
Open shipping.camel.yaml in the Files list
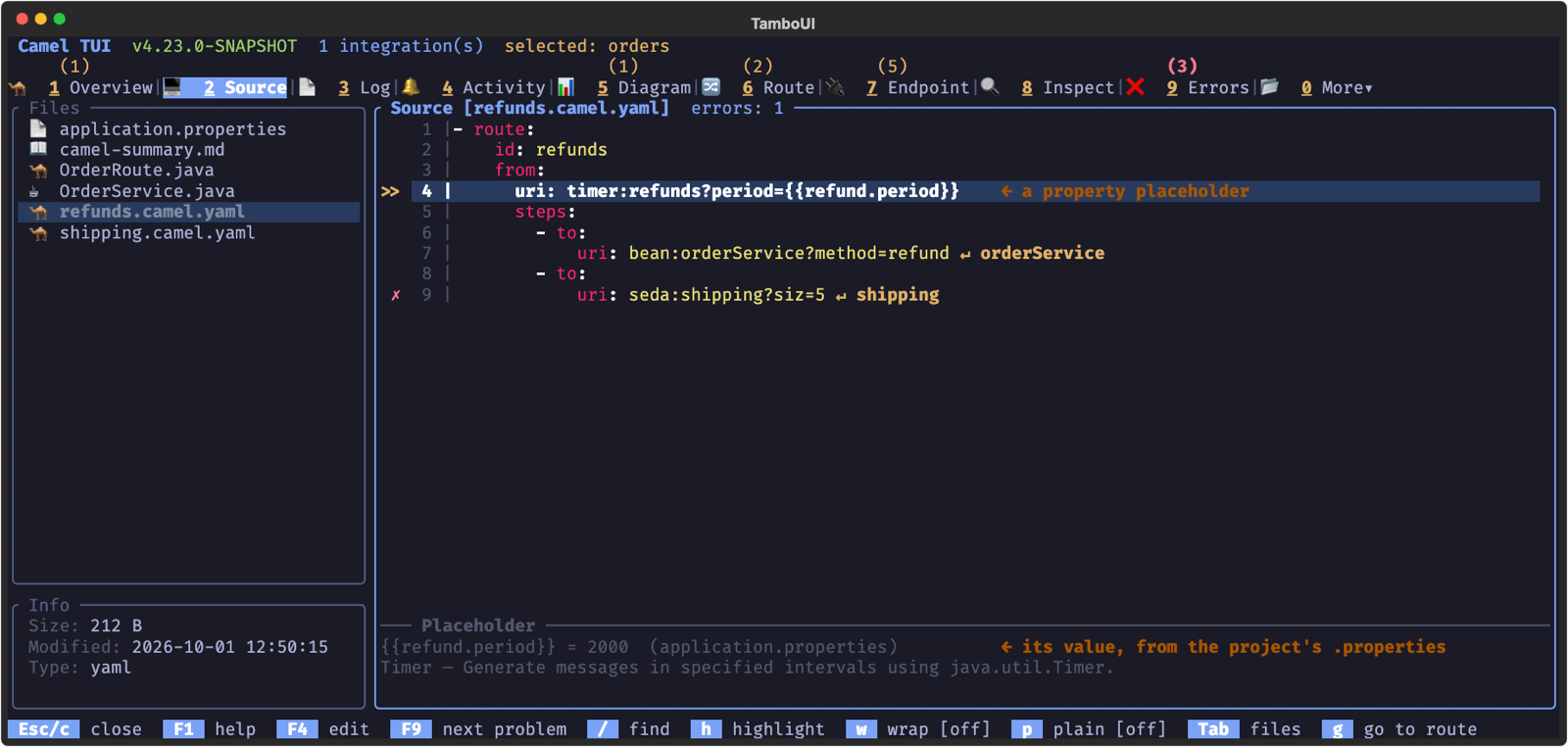[x=157, y=233]
